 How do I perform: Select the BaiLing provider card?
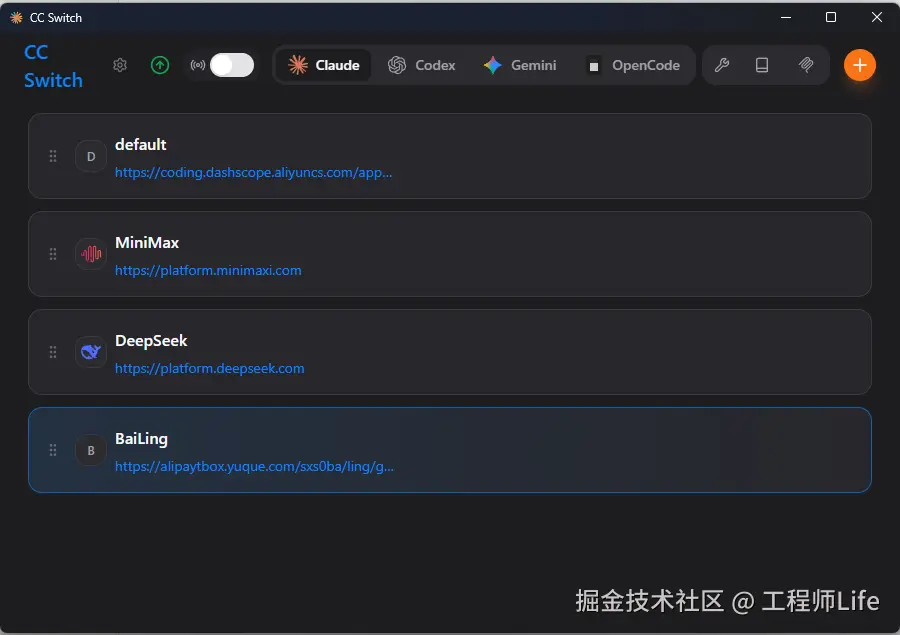click(x=450, y=450)
